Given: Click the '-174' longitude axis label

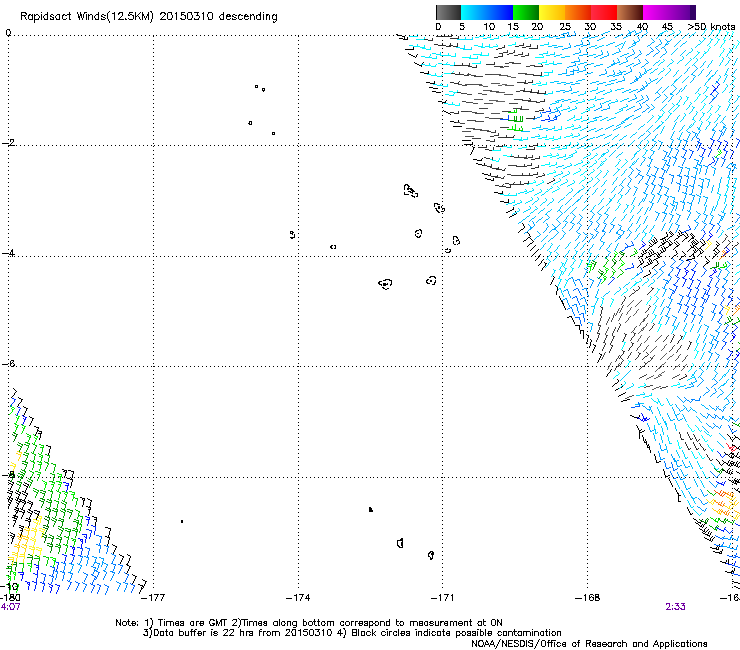Looking at the screenshot, I should 298,598.
